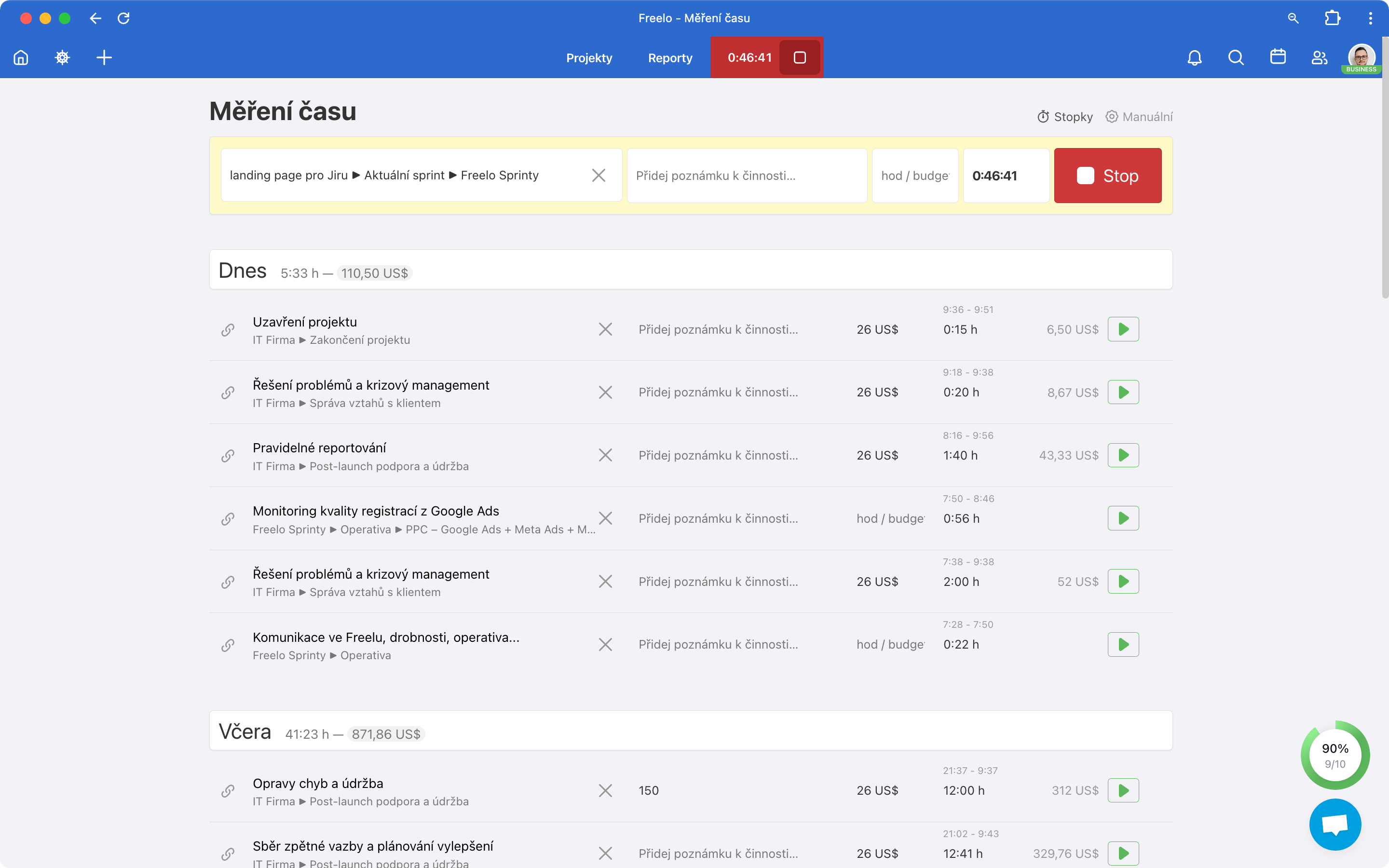Click the 12:00 h duration of Opravy chyb
The image size is (1389, 868).
point(964,790)
